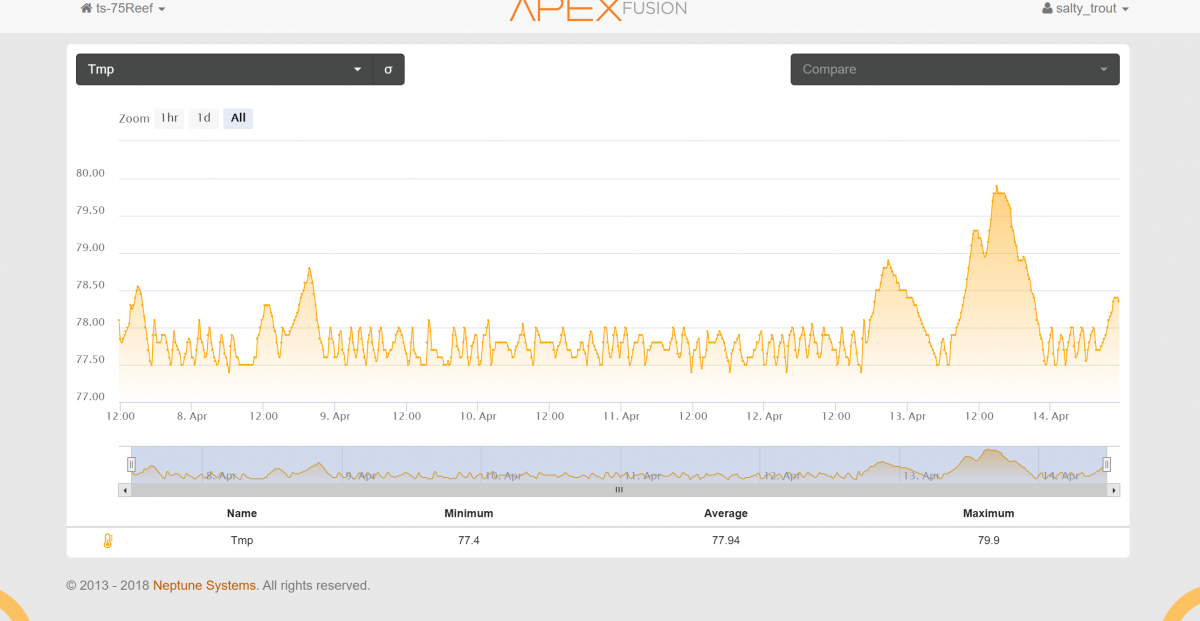The image size is (1200, 621).
Task: Click the APEX Fusion logo
Action: [x=598, y=9]
